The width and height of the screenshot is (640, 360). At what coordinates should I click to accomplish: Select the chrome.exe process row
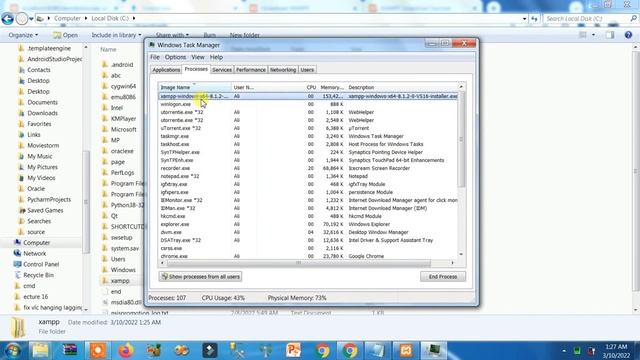(x=308, y=256)
